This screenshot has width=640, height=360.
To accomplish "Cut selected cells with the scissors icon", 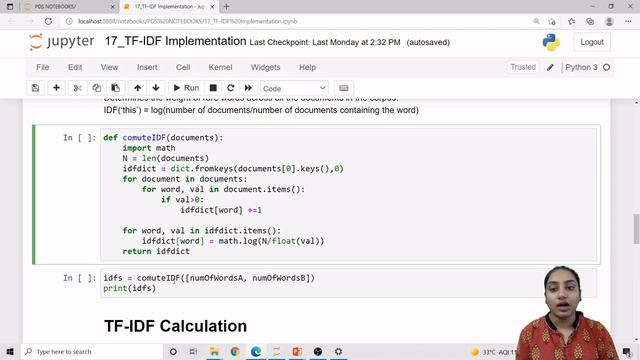I will 78,88.
